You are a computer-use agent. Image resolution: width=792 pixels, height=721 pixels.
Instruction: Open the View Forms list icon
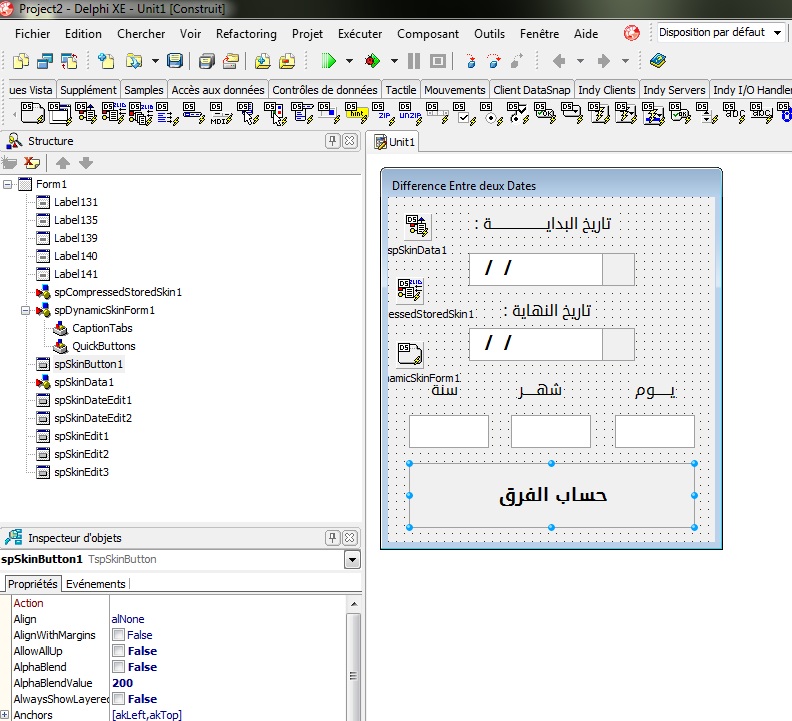point(45,61)
